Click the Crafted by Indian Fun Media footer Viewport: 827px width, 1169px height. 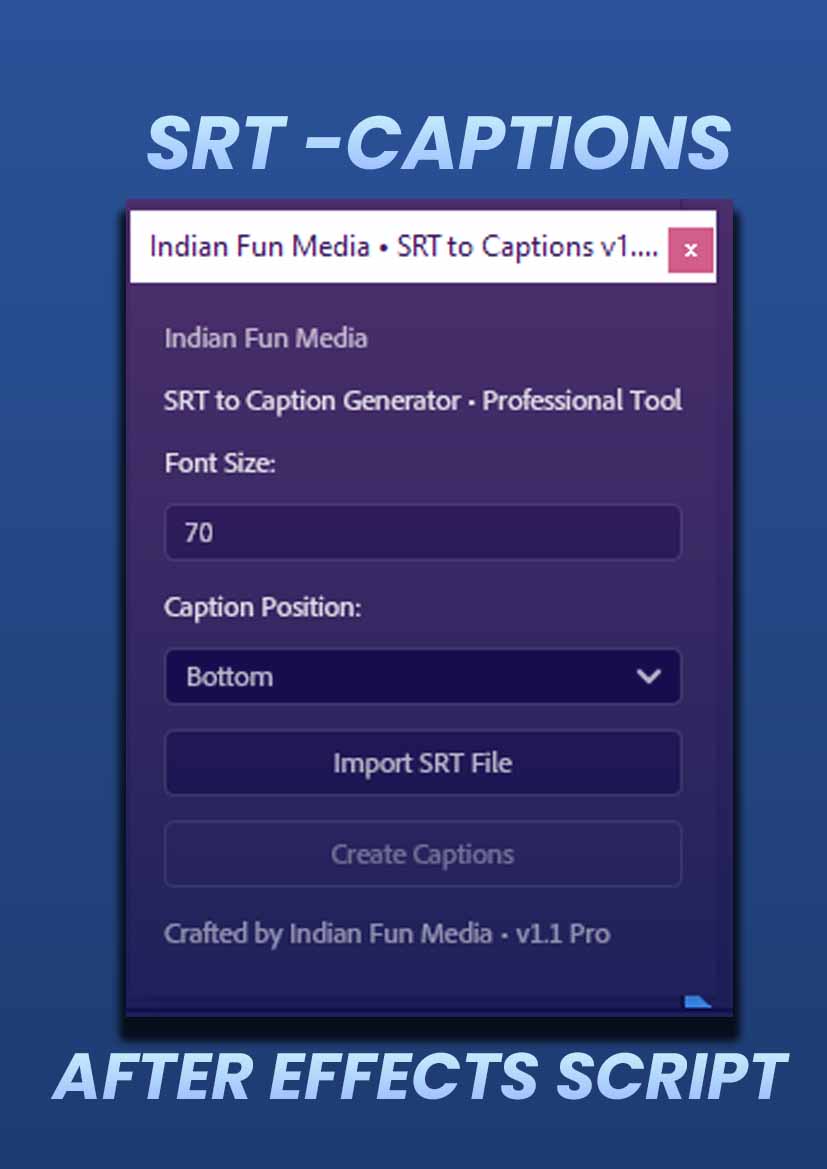[x=387, y=934]
